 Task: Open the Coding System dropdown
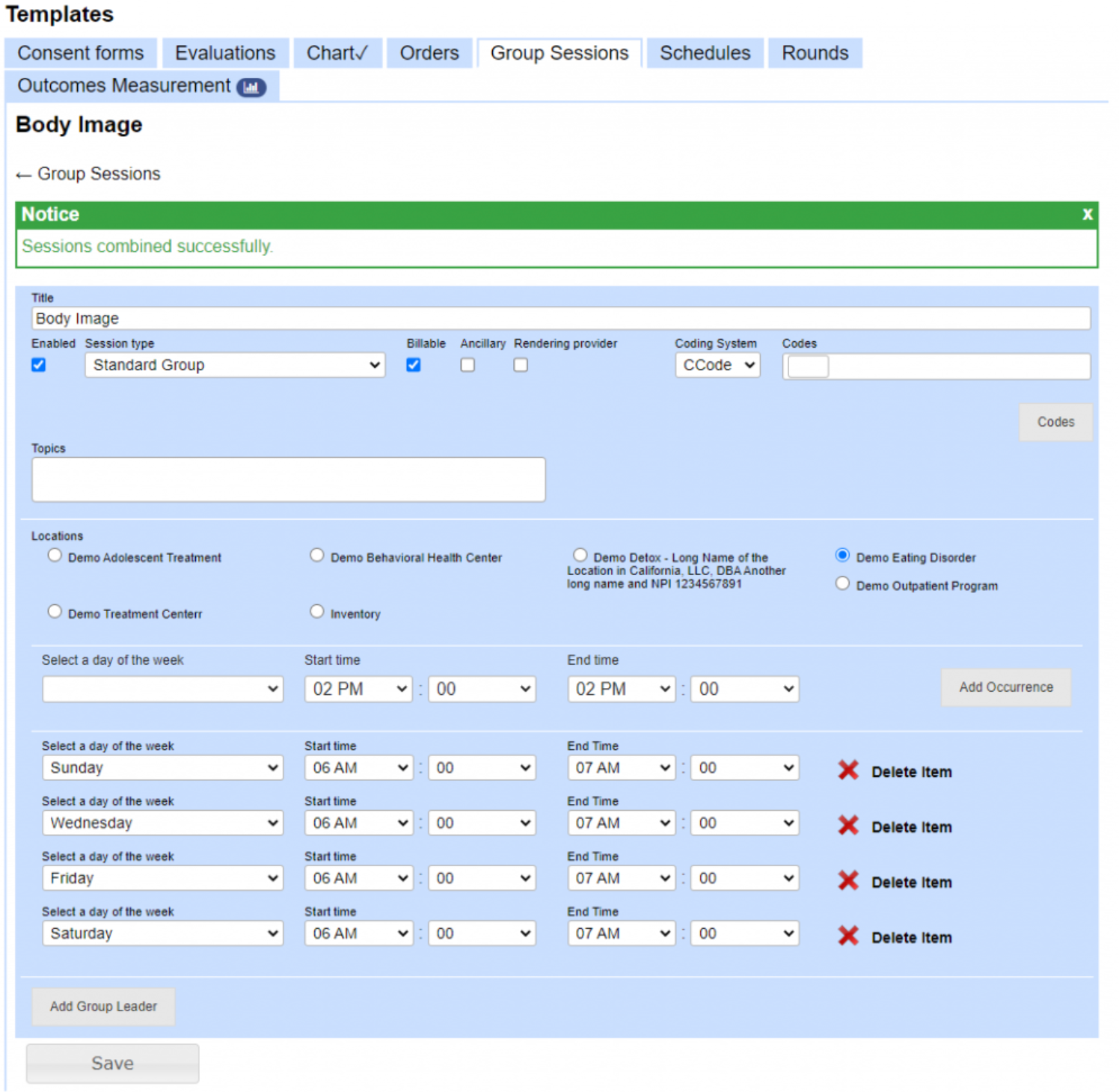(x=717, y=365)
